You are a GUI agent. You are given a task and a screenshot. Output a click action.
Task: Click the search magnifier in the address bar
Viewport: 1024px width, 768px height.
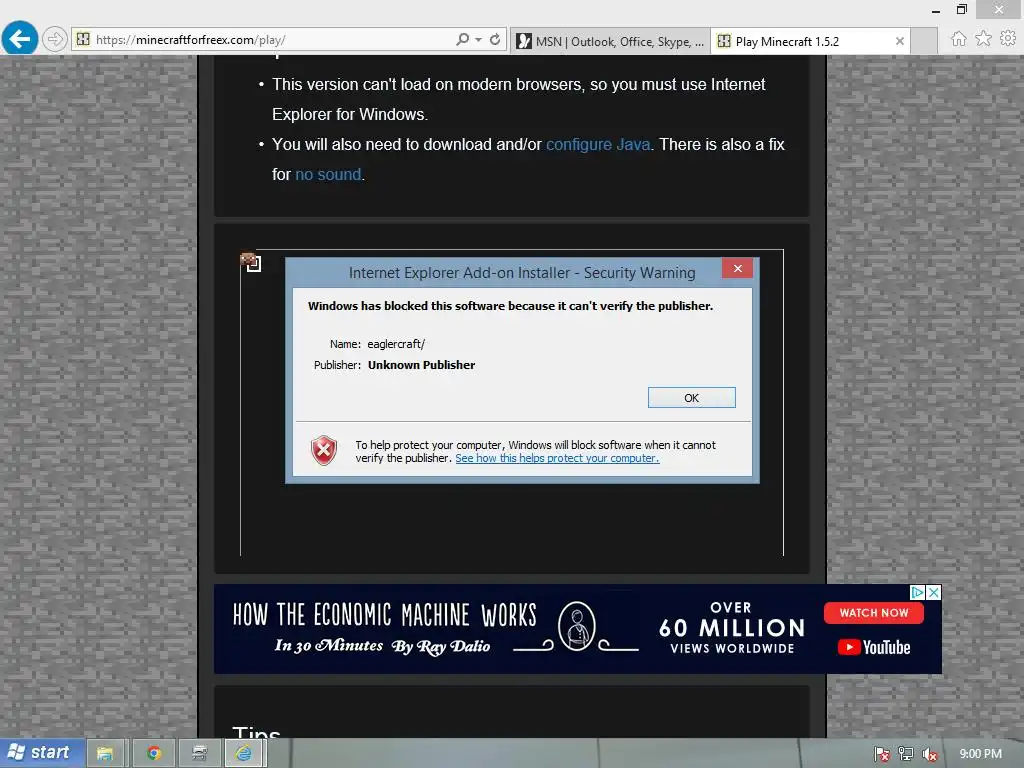pyautogui.click(x=462, y=39)
